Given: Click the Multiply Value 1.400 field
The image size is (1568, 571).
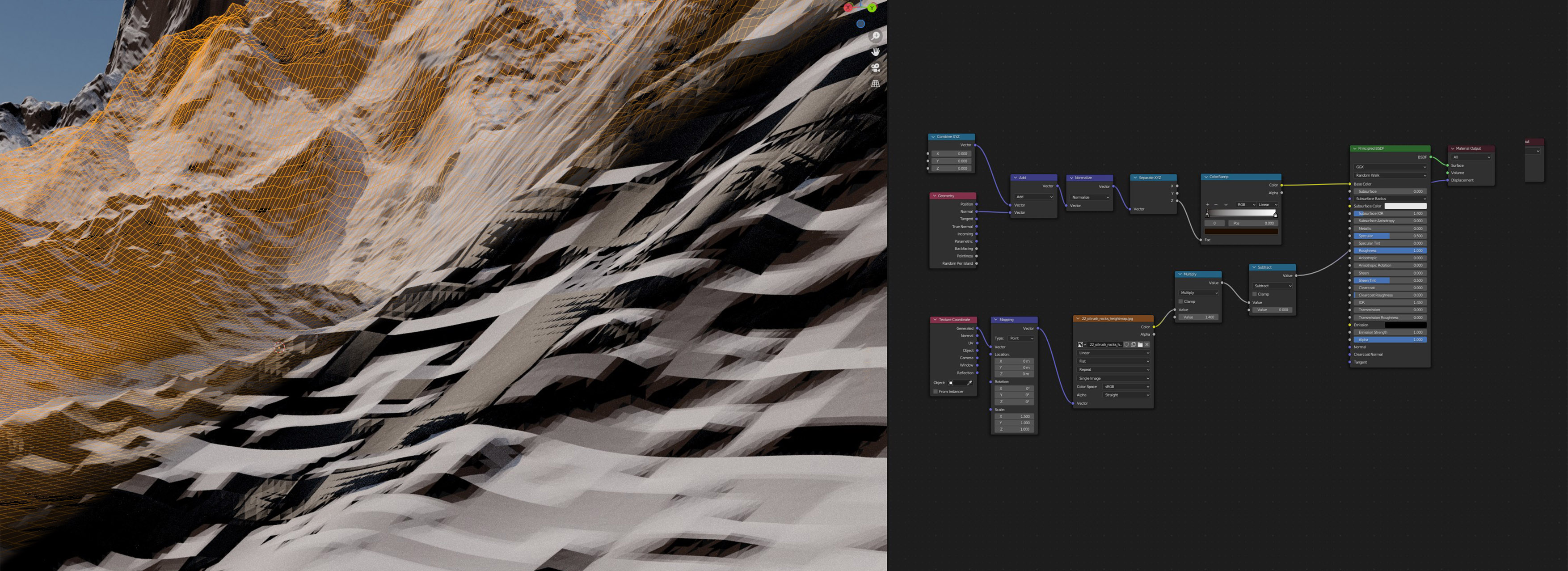Looking at the screenshot, I should (1197, 317).
